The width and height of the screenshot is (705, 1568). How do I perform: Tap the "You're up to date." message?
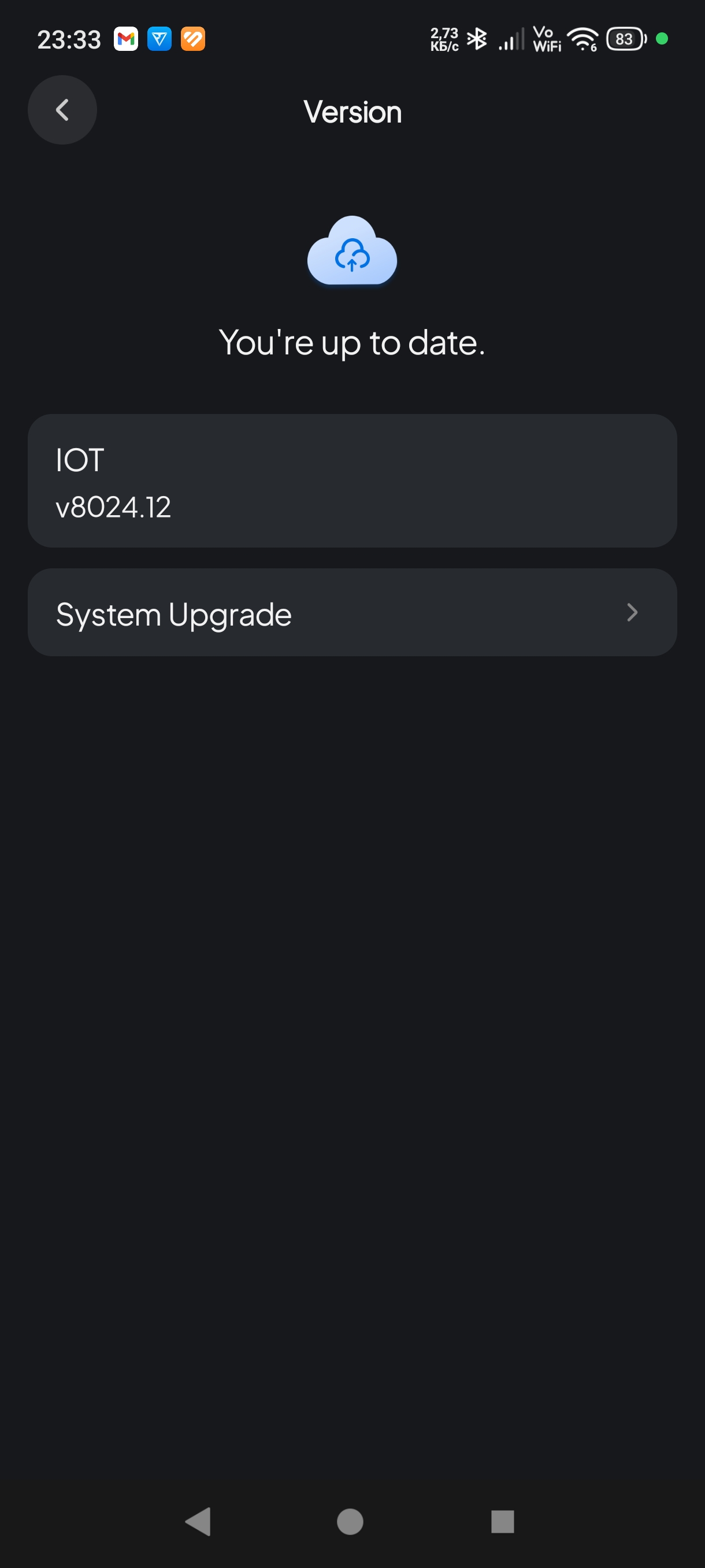point(351,343)
